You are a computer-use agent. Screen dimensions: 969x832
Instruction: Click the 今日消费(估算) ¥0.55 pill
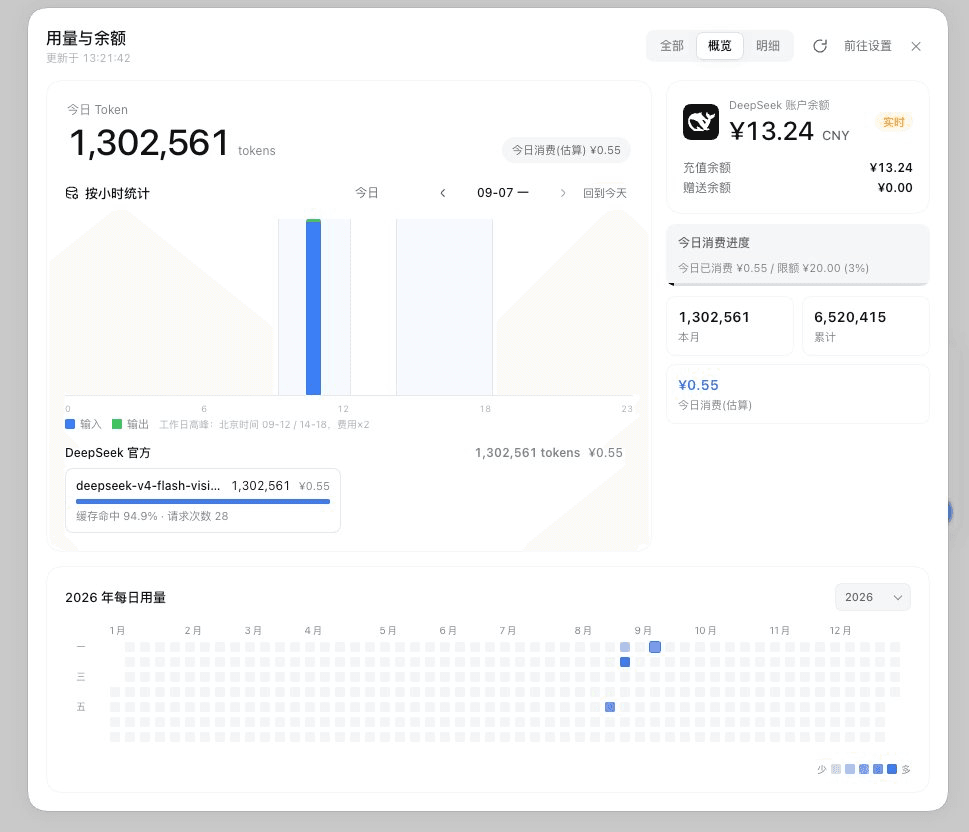click(x=566, y=150)
